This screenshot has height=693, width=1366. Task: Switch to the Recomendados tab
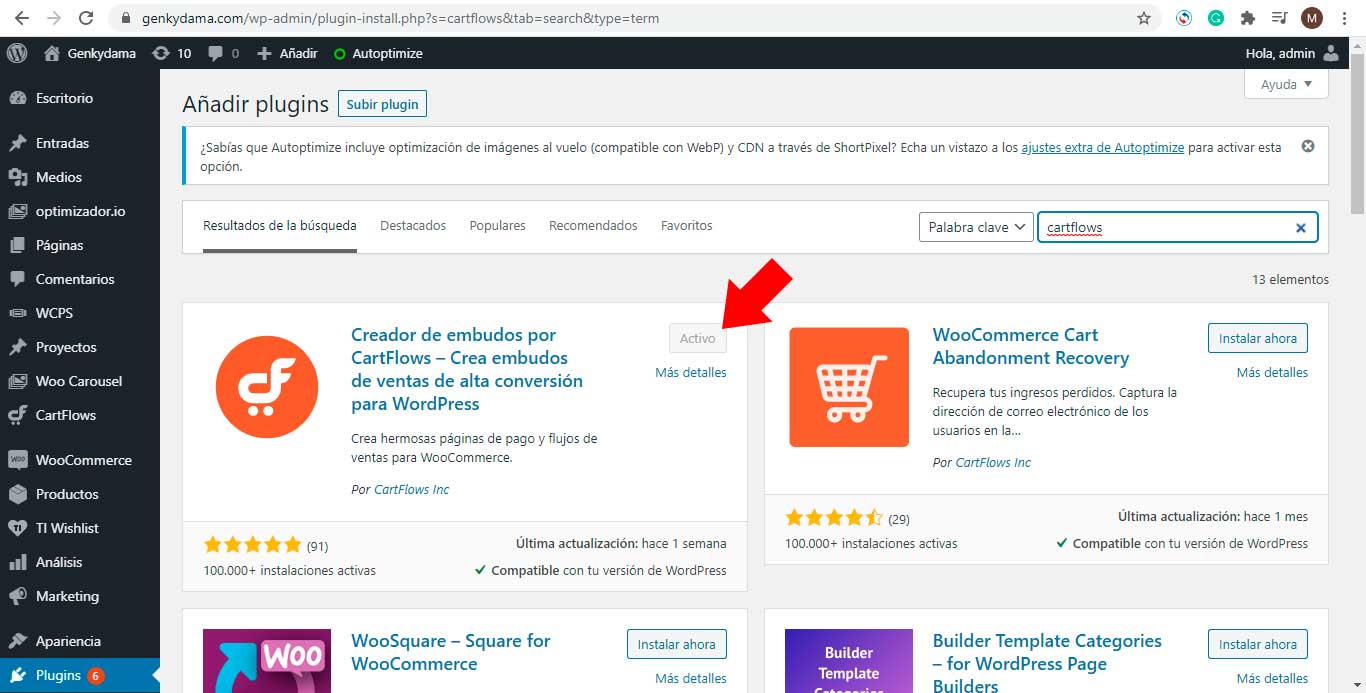(593, 226)
